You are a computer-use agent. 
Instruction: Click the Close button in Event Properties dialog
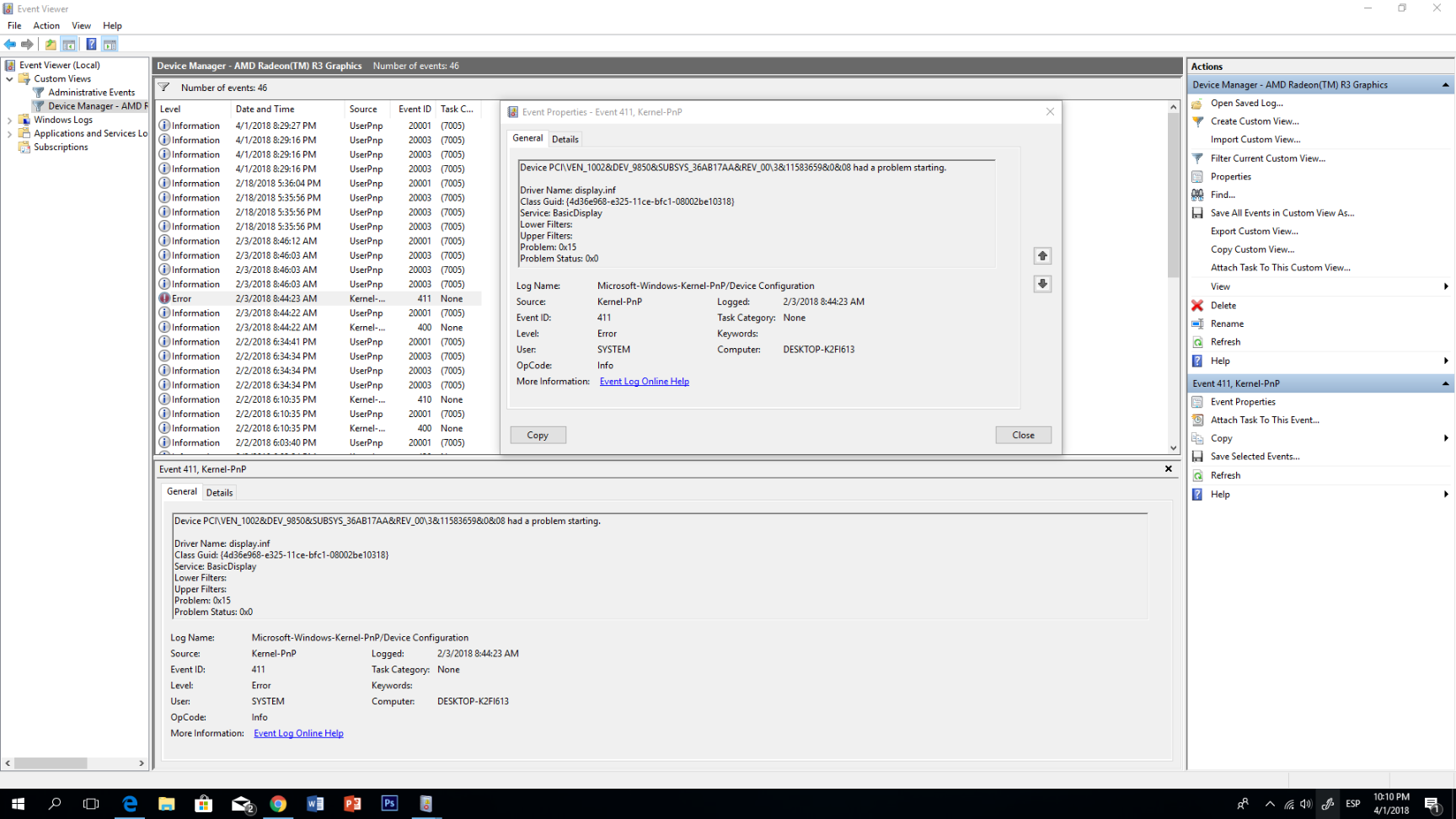[x=1023, y=435]
